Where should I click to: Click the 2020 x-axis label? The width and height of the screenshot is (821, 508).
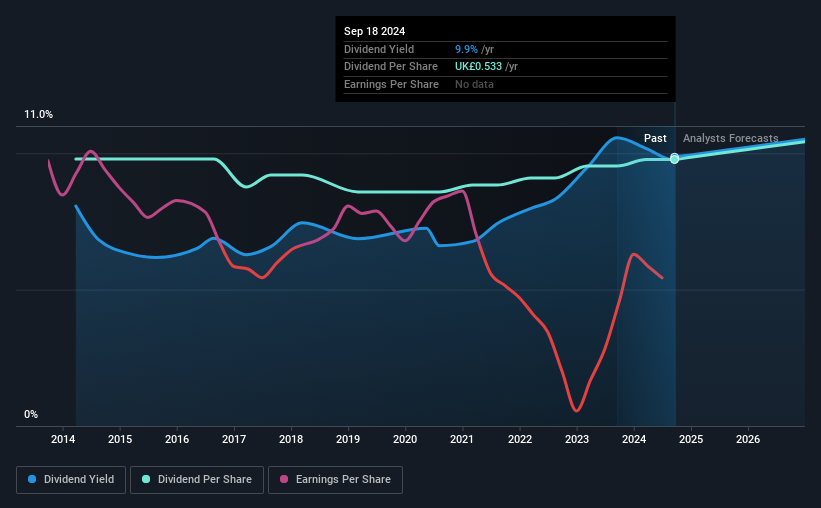point(405,439)
